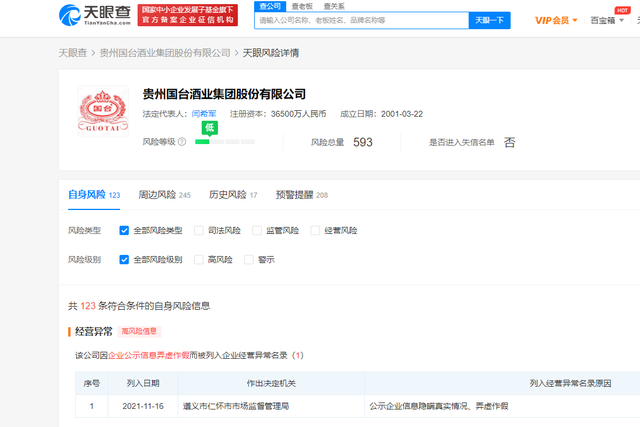The width and height of the screenshot is (640, 427).
Task: Toggle the 监管风险 checkbox
Action: (258, 230)
